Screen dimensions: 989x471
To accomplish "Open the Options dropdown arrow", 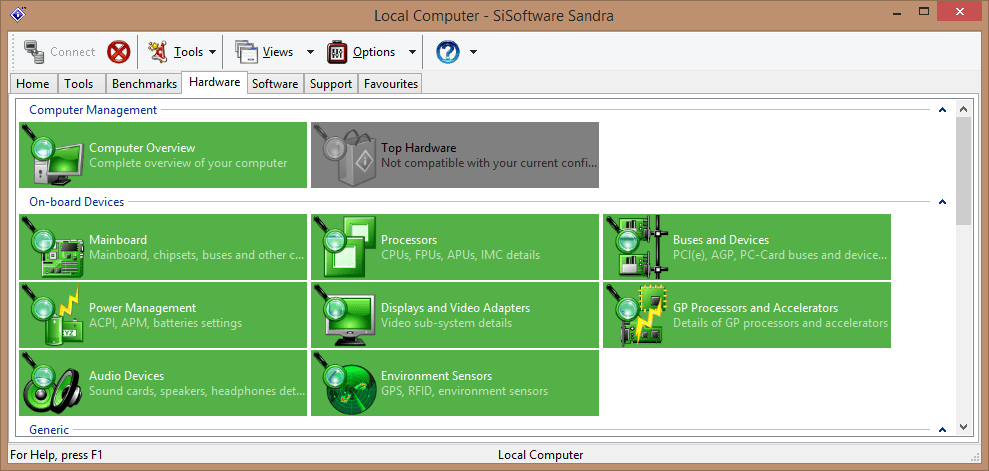I will [412, 52].
